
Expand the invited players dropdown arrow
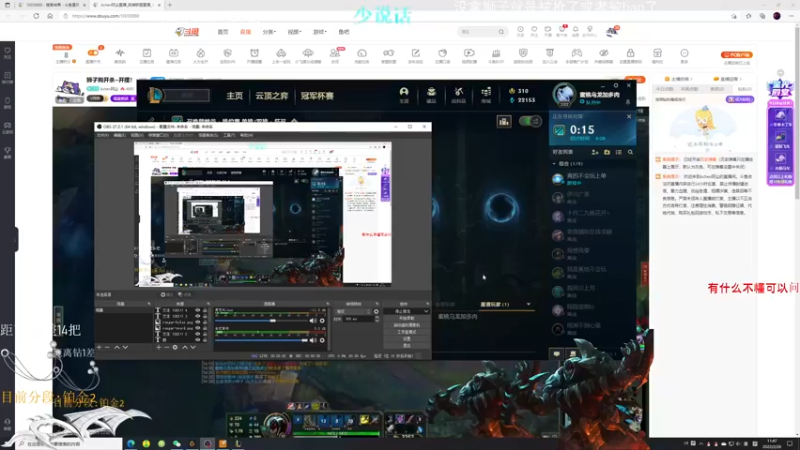pos(529,304)
